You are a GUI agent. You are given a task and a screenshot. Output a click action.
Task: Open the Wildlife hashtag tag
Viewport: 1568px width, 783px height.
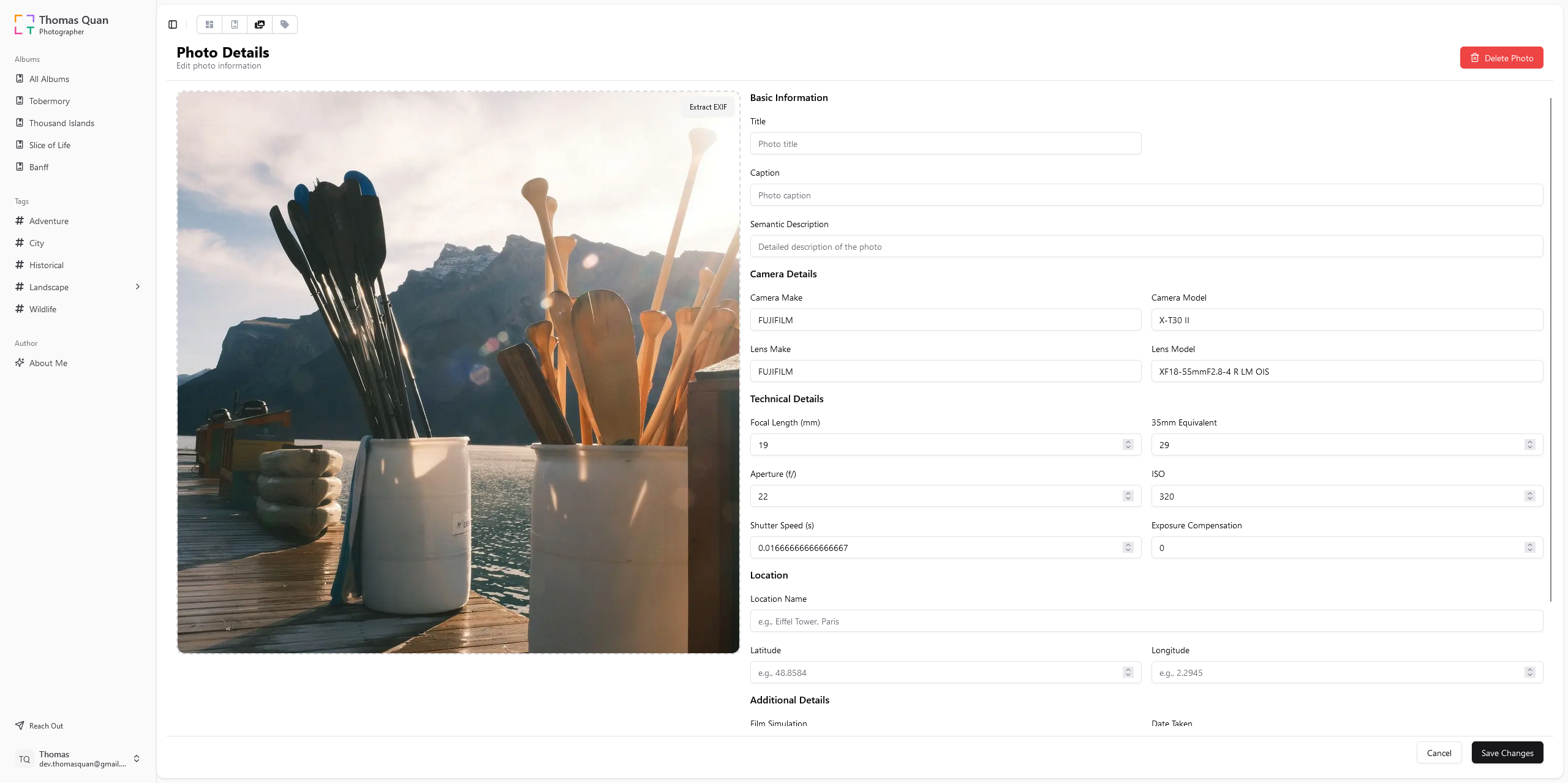pyautogui.click(x=42, y=309)
